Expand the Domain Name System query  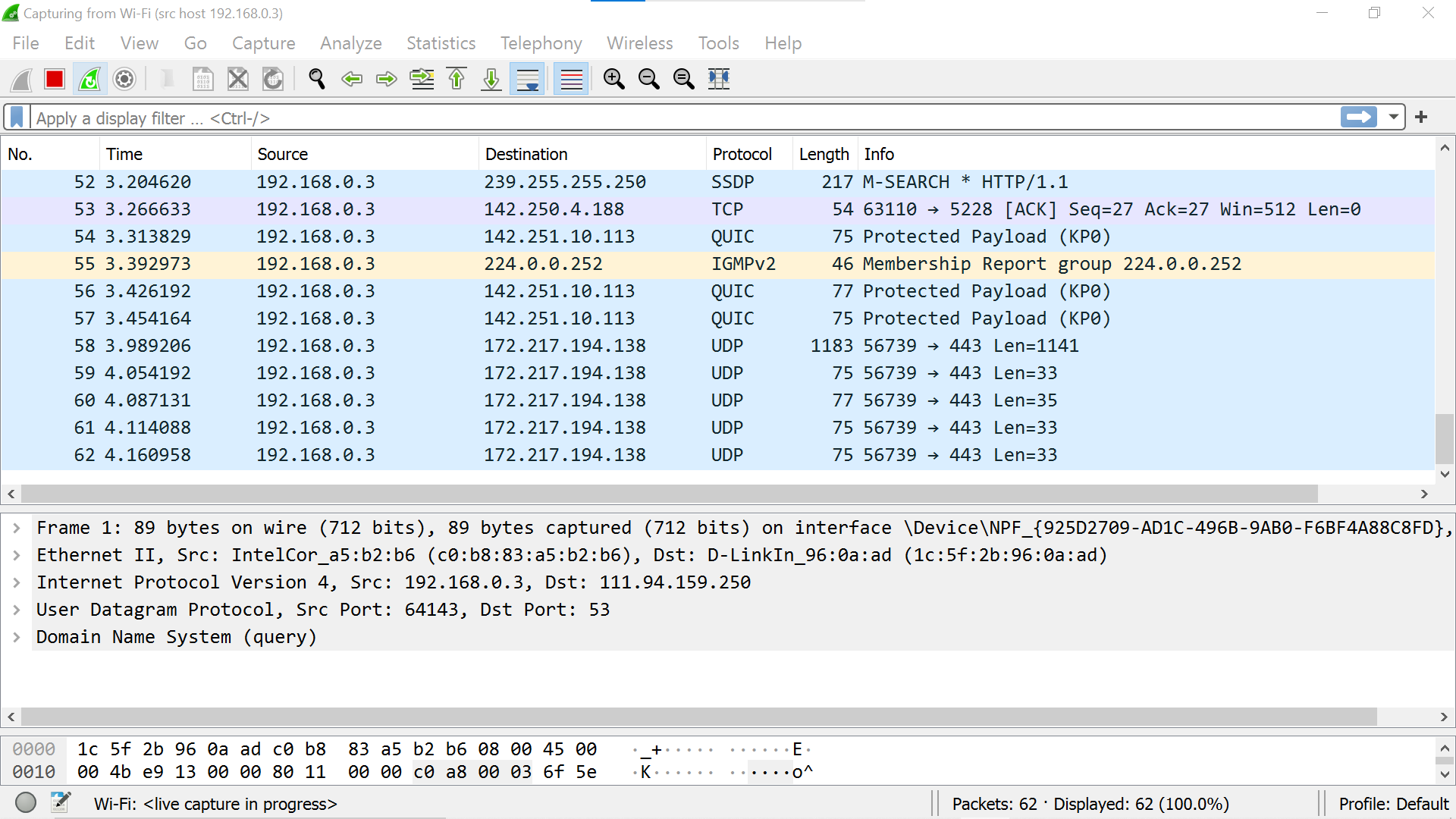pos(17,637)
